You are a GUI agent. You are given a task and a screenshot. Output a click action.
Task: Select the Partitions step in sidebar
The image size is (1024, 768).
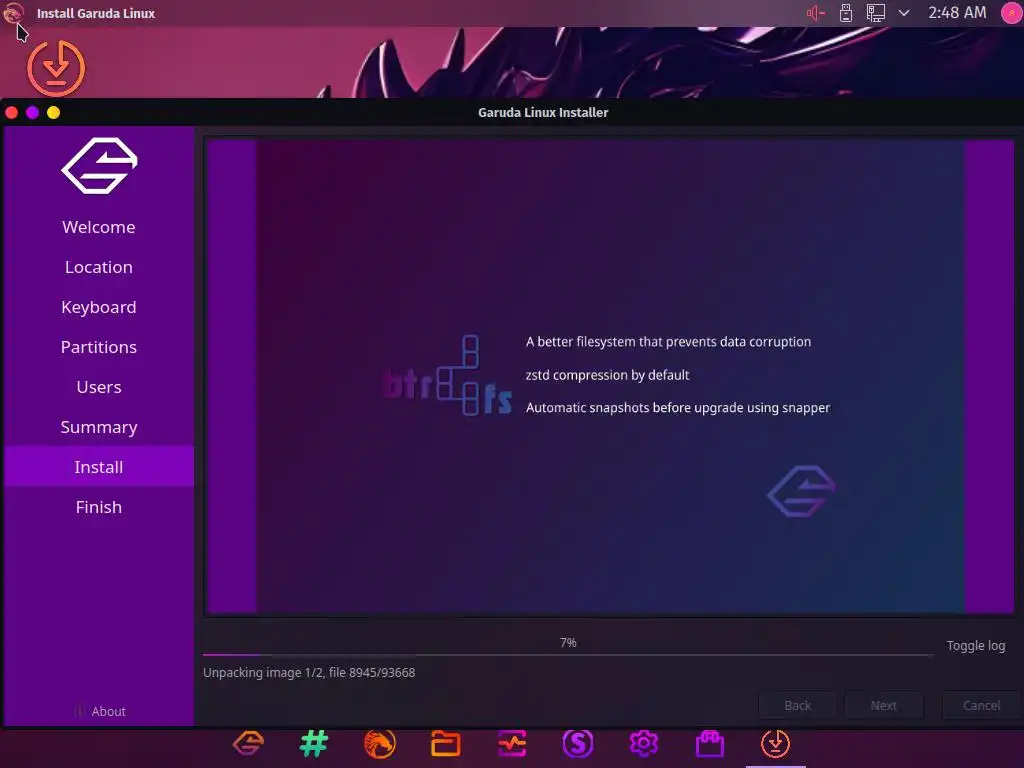(x=99, y=347)
